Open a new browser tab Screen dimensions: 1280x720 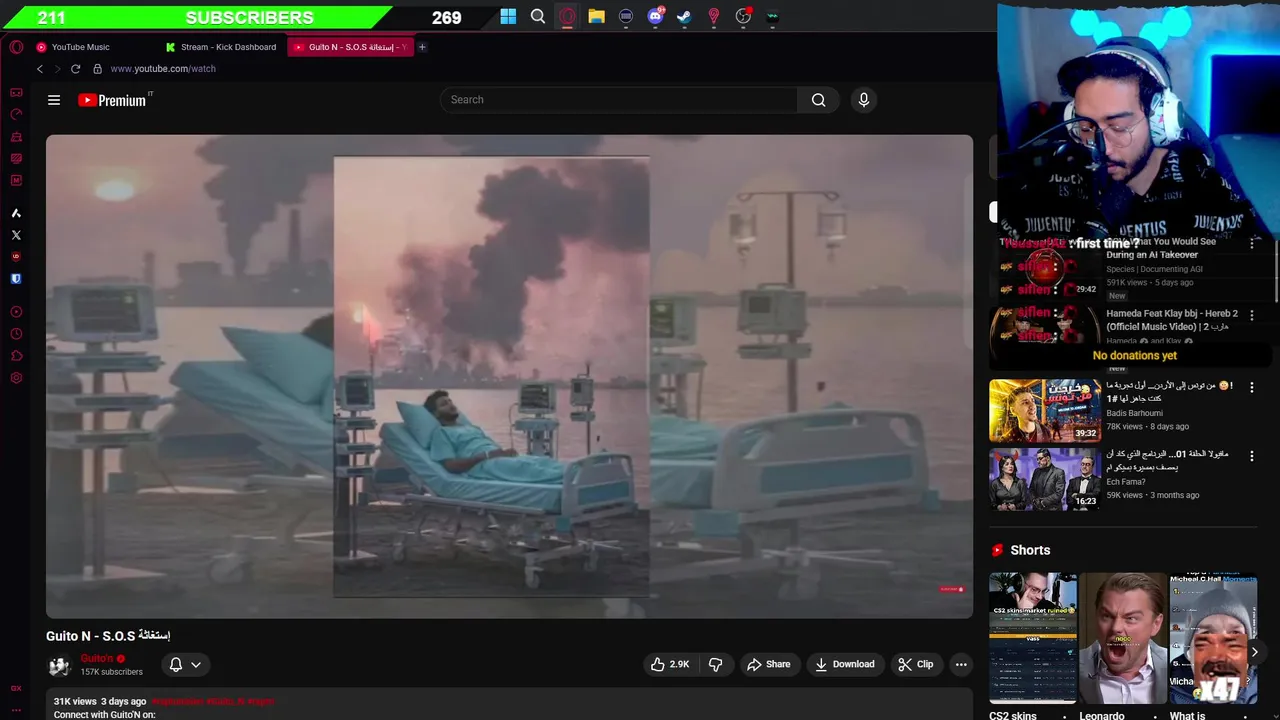click(x=422, y=47)
